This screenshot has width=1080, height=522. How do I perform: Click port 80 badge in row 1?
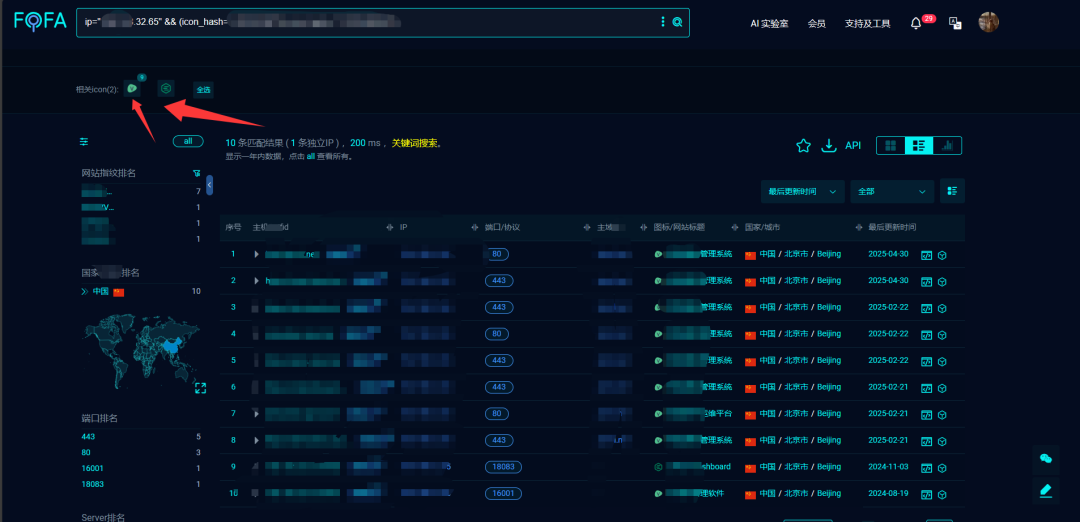coord(497,254)
